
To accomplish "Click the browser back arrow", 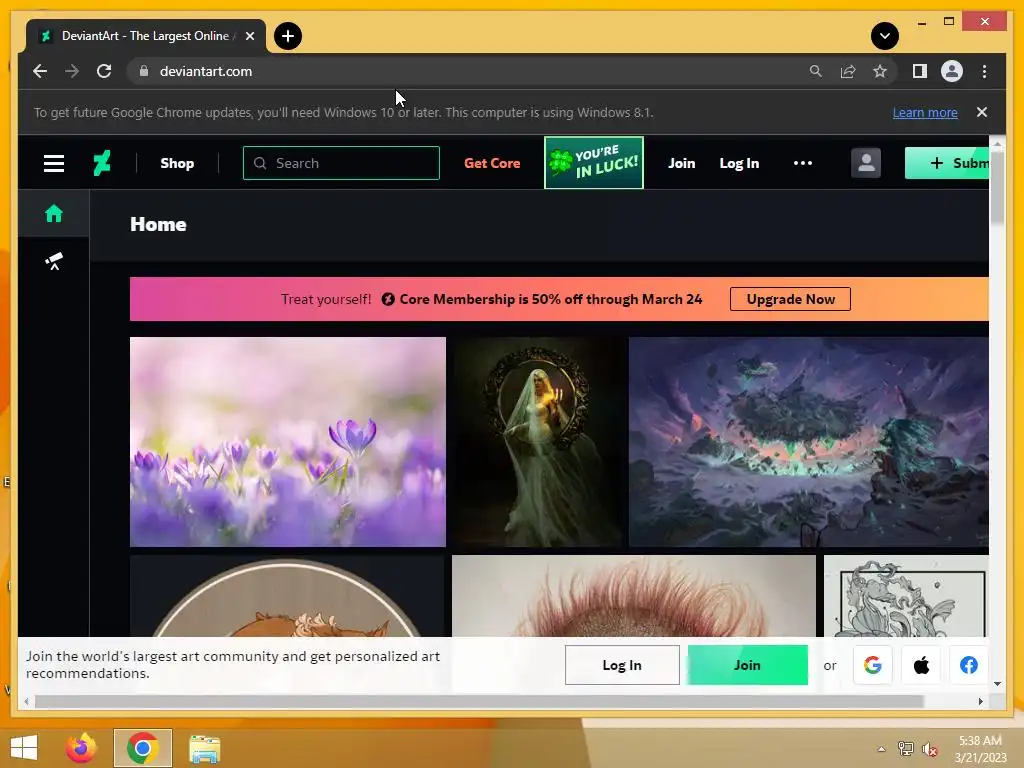I will (40, 71).
